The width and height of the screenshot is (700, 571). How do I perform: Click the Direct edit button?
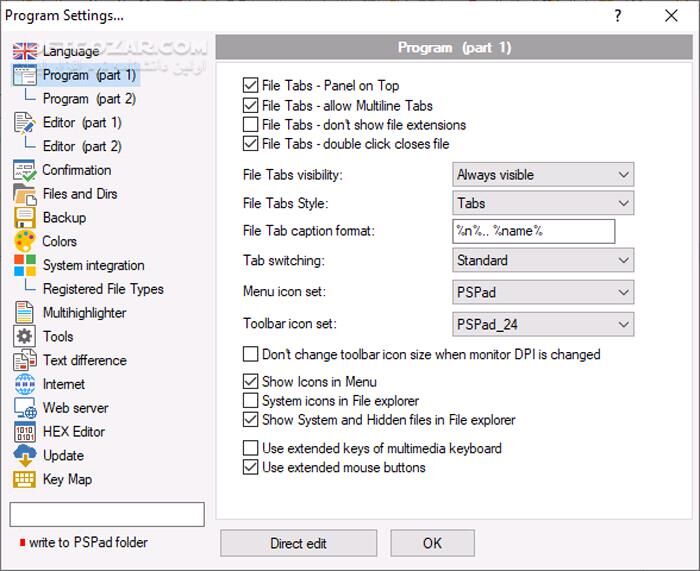point(299,544)
